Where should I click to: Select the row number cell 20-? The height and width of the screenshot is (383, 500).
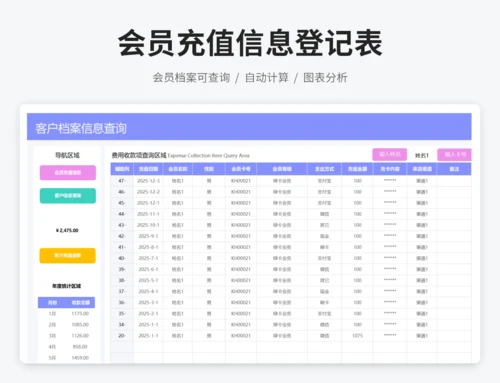122,336
